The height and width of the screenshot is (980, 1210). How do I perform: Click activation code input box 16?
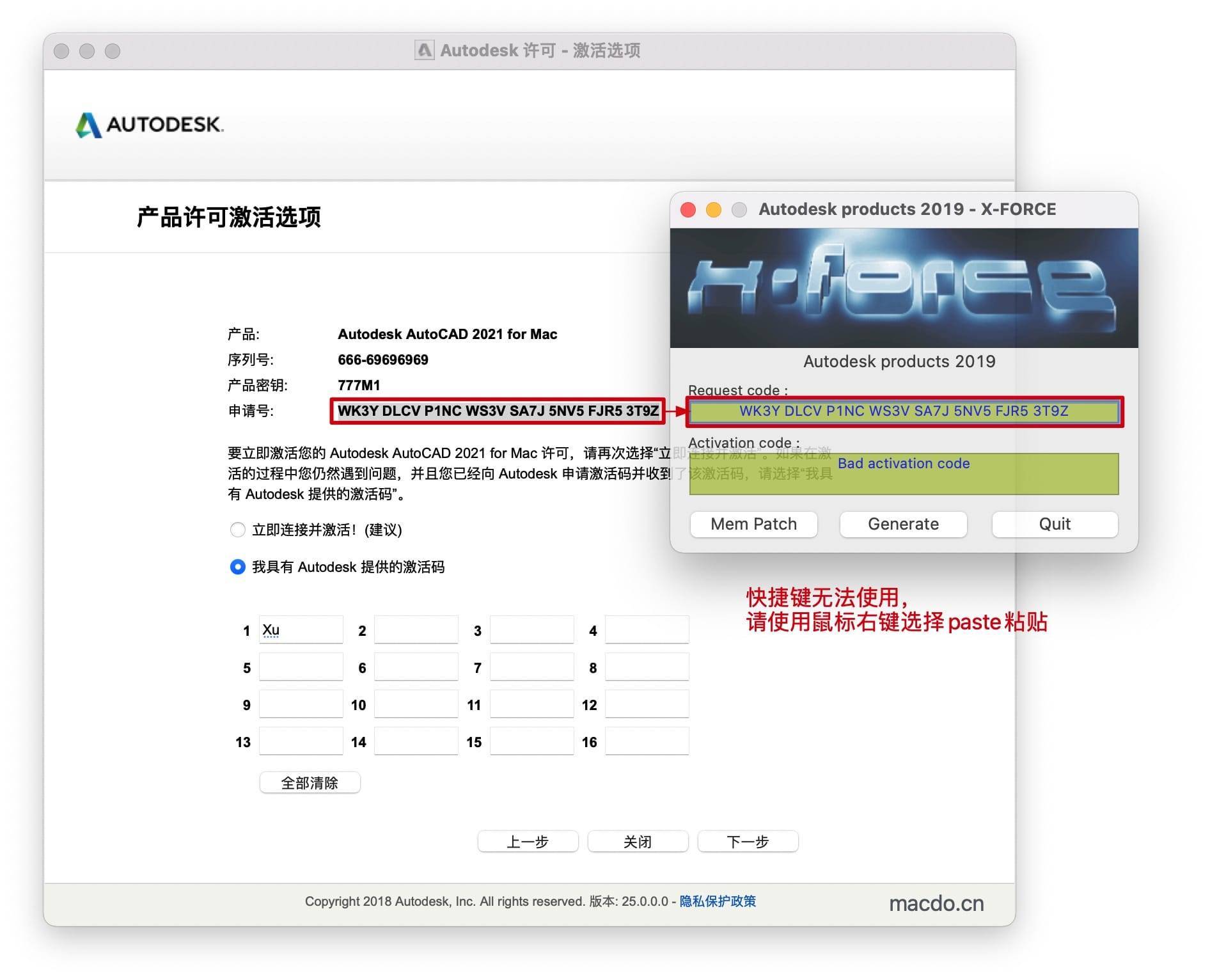pos(647,741)
